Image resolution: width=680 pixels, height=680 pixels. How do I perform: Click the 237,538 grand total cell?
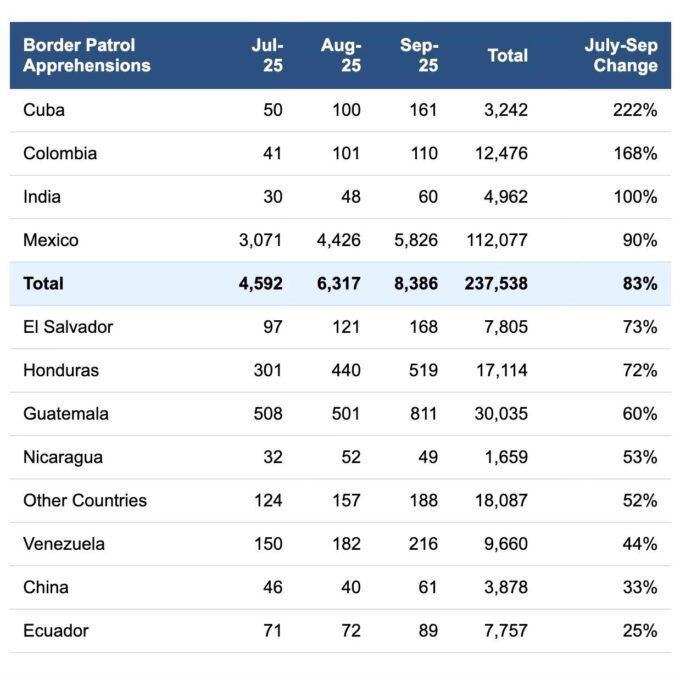pyautogui.click(x=496, y=284)
